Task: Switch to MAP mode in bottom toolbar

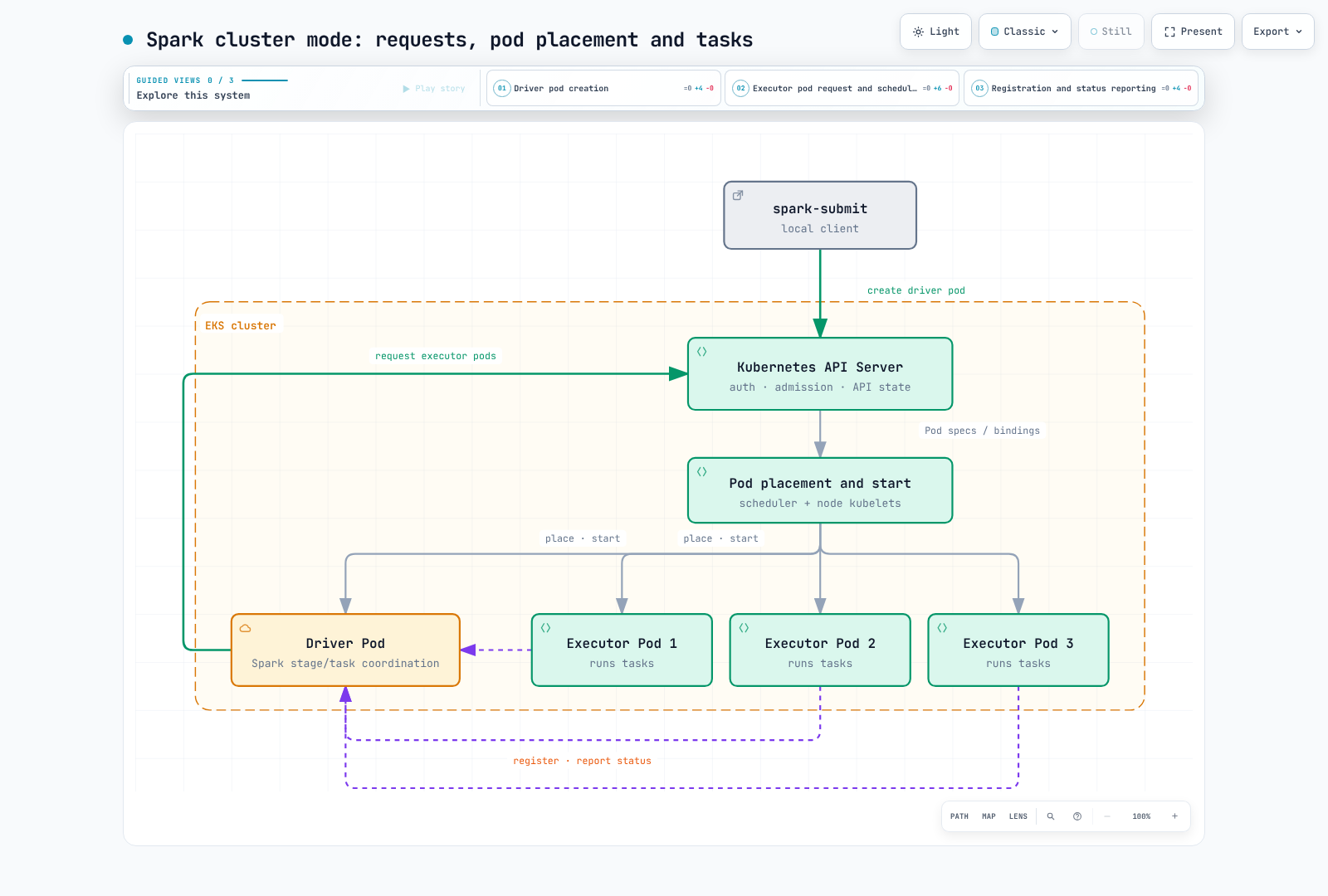Action: tap(989, 816)
